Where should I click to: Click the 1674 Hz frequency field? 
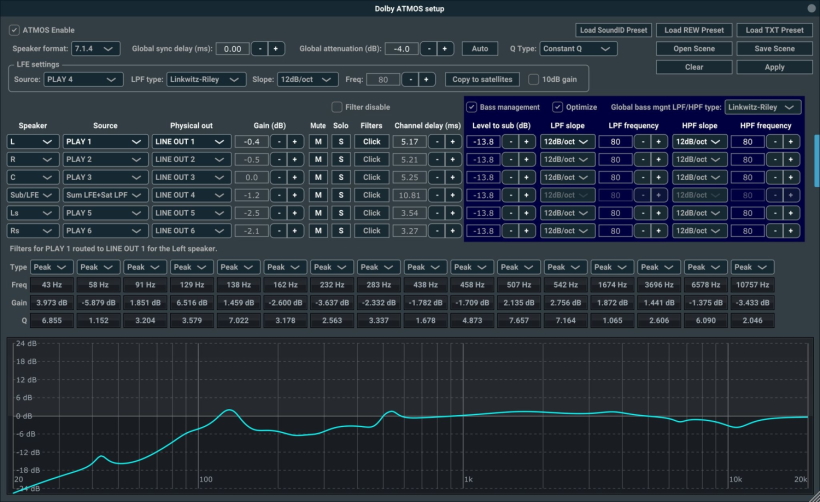[x=612, y=285]
